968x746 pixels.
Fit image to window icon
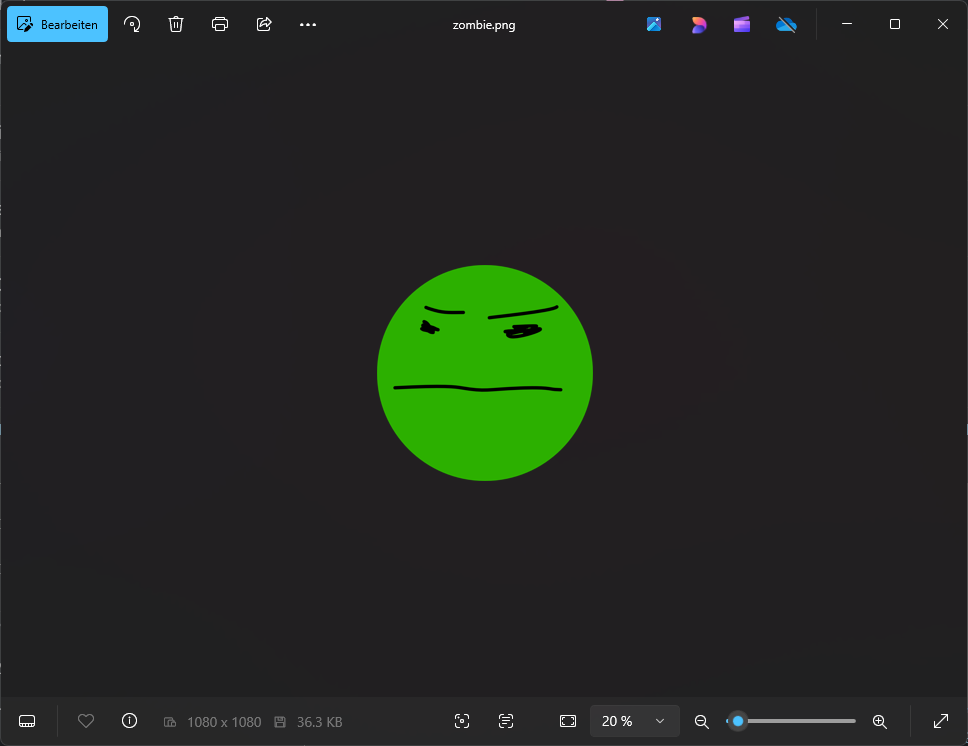[x=568, y=721]
